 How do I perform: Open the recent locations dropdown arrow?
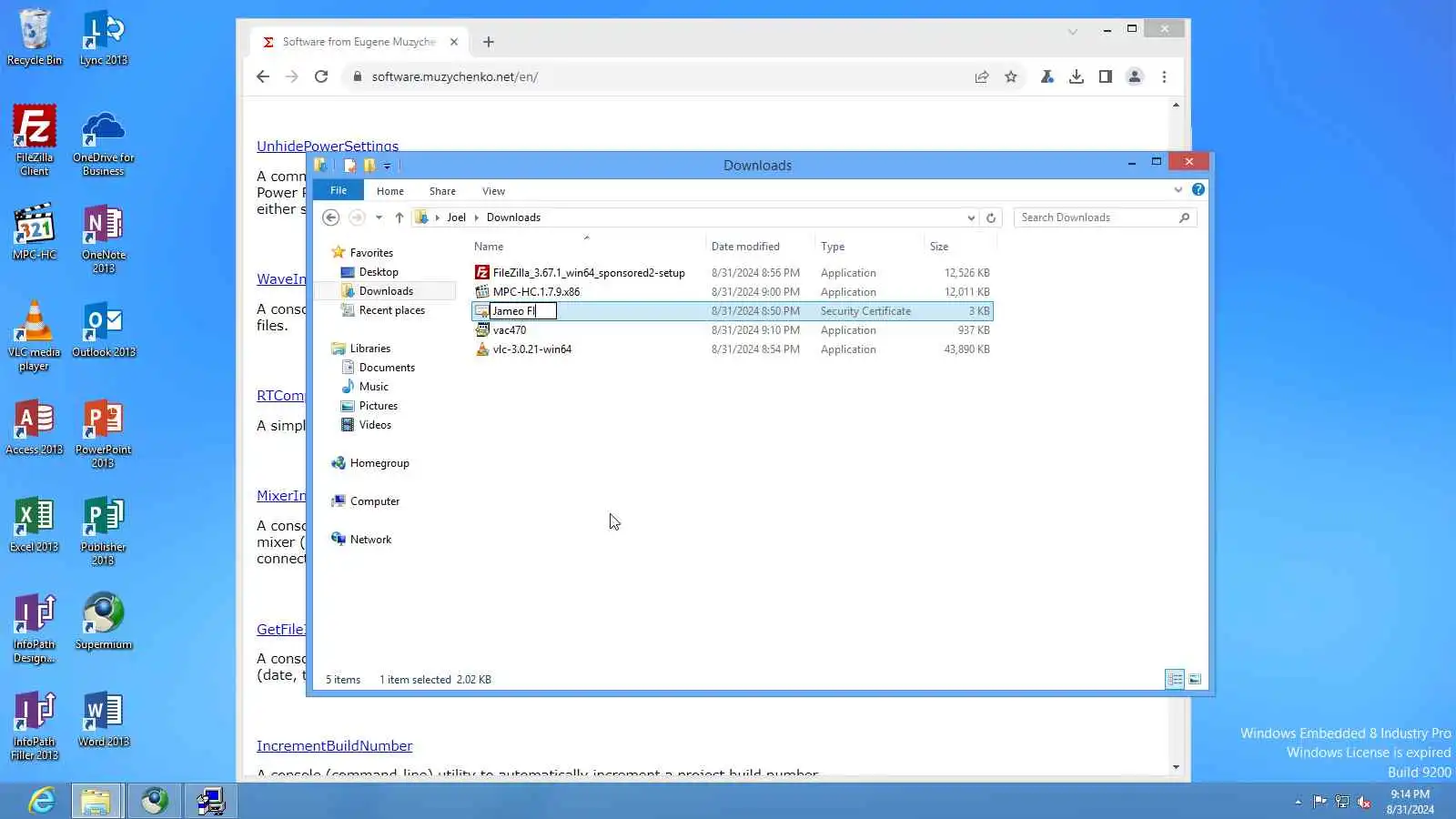click(379, 217)
